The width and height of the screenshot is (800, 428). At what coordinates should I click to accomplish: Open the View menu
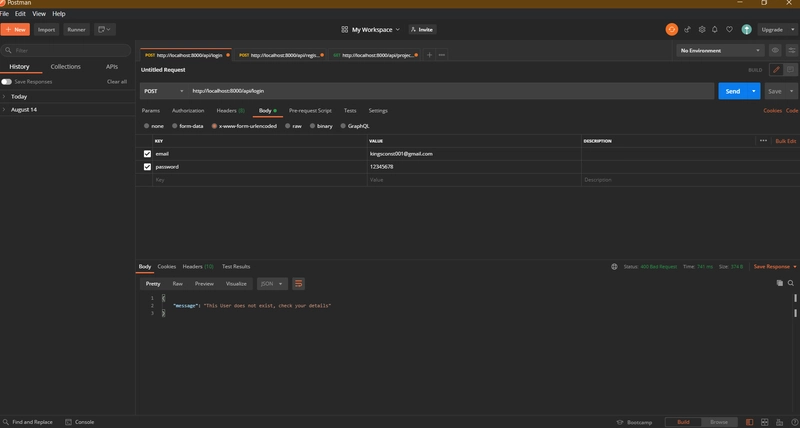pos(39,14)
